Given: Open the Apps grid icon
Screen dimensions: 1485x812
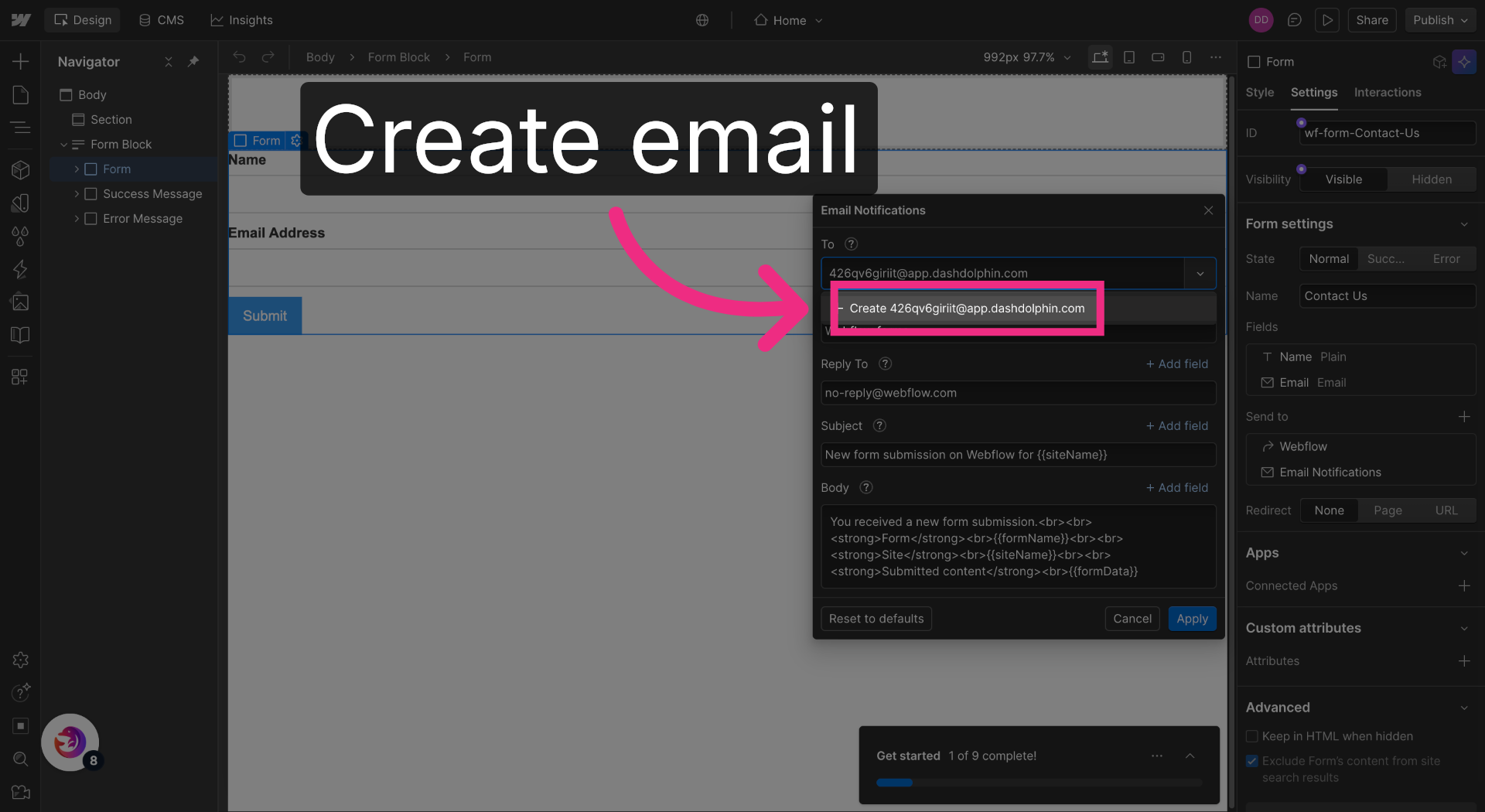Looking at the screenshot, I should [21, 377].
